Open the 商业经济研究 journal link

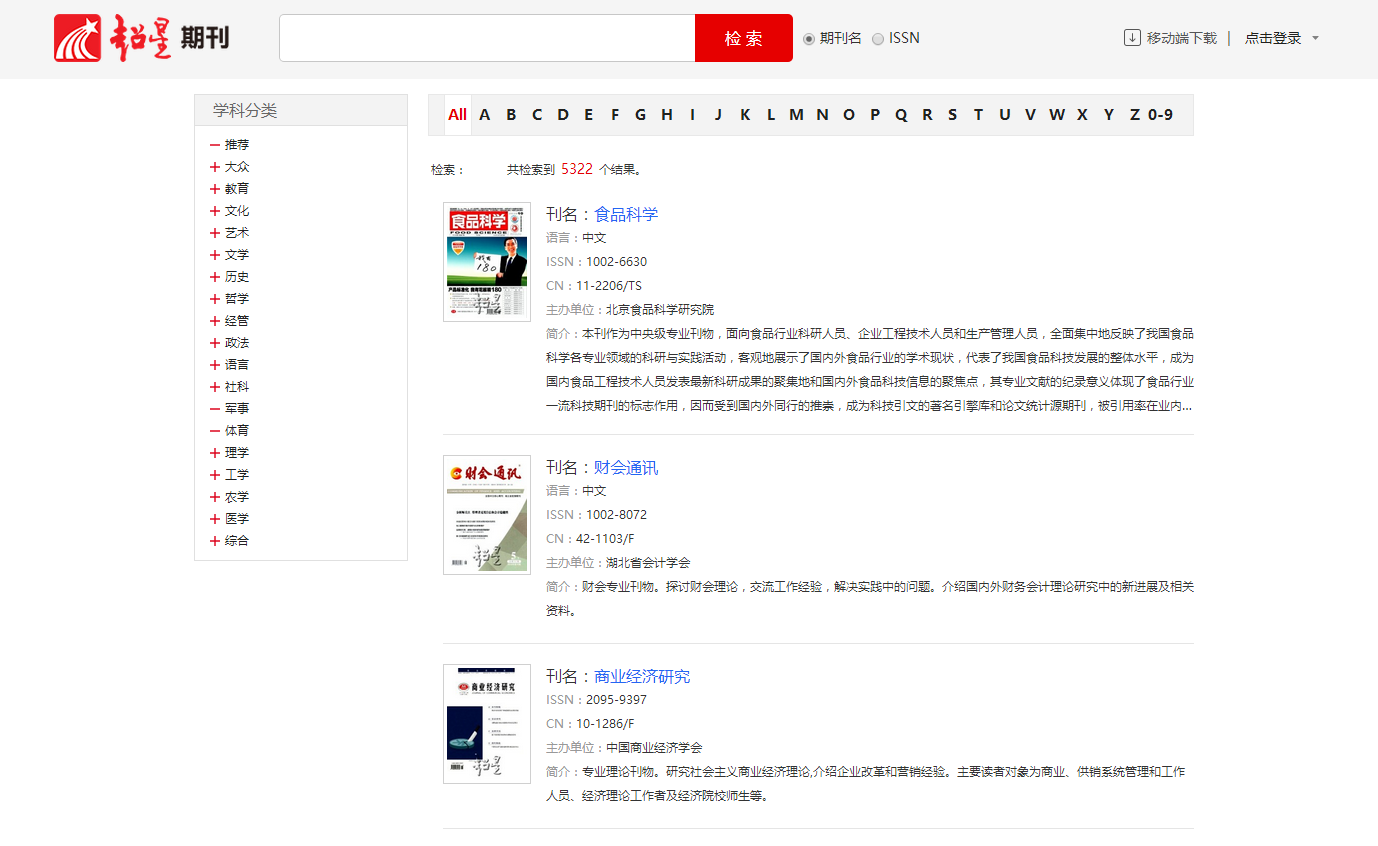point(642,677)
